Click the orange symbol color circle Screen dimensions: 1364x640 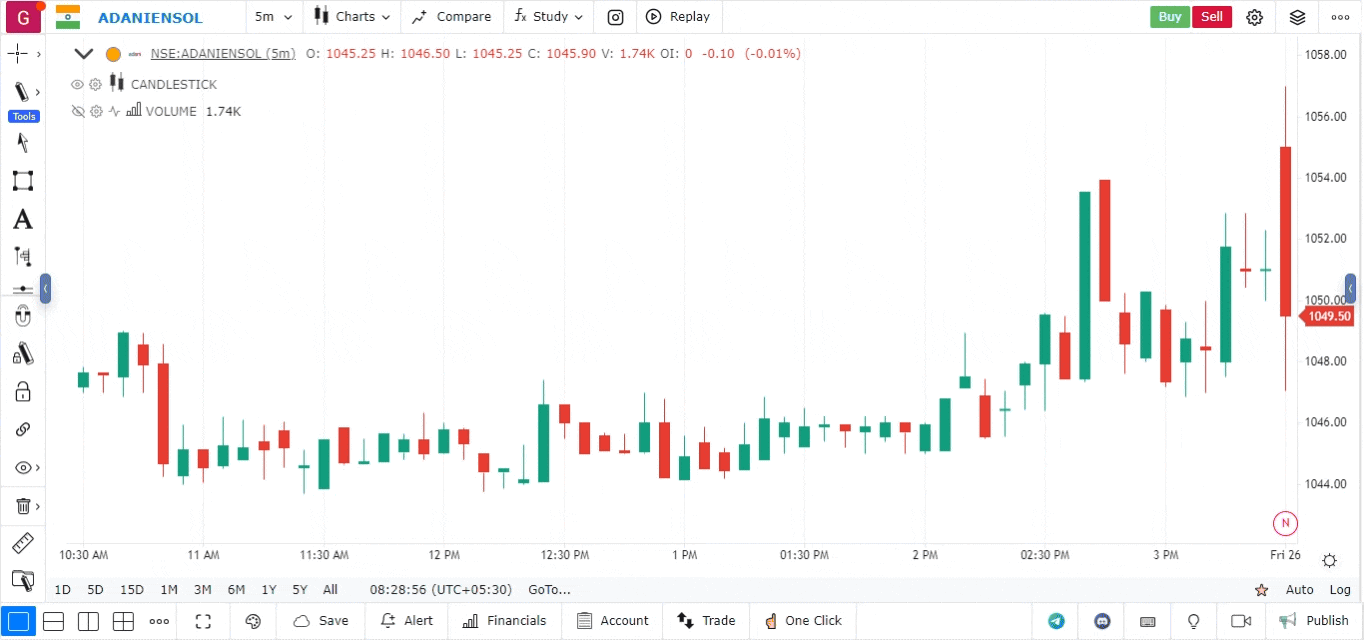tap(113, 55)
